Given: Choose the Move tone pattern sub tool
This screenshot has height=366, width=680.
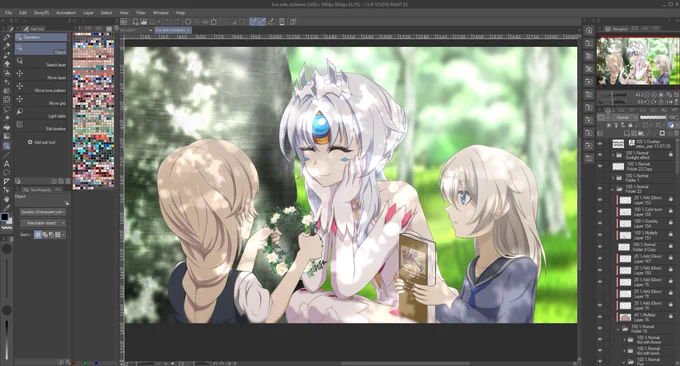Looking at the screenshot, I should tap(41, 88).
